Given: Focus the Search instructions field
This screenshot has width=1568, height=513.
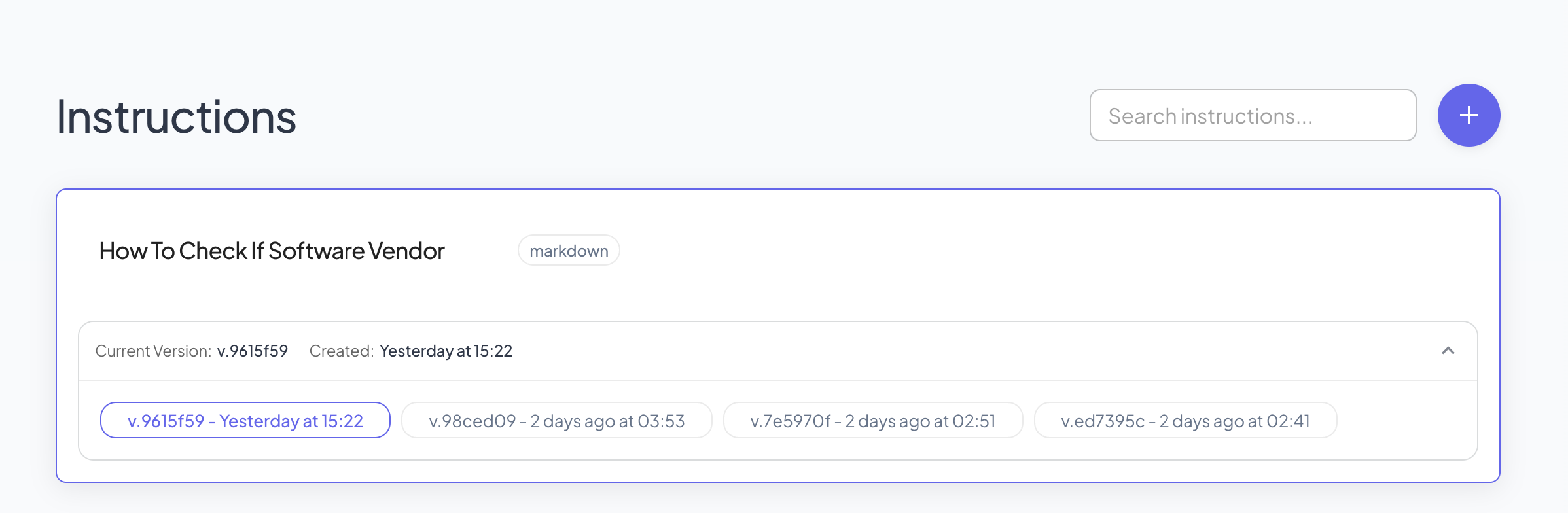Looking at the screenshot, I should 1253,115.
